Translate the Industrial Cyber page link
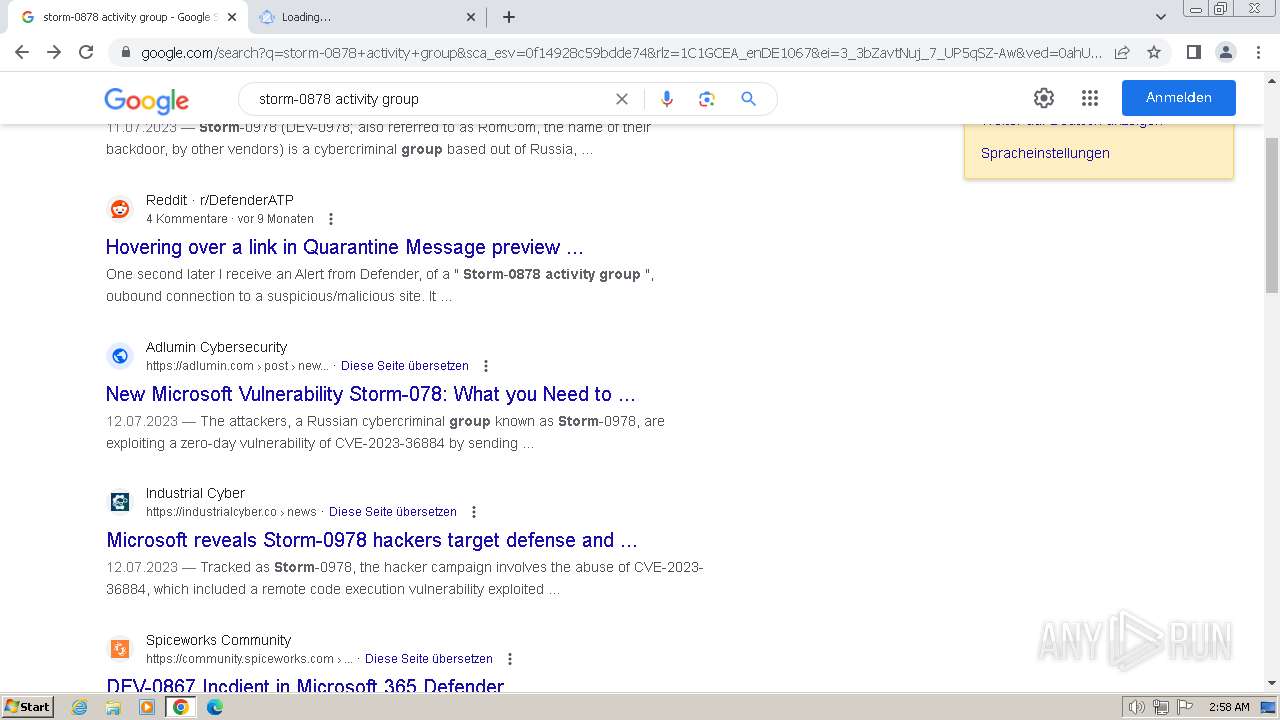This screenshot has width=1280, height=720. 393,512
